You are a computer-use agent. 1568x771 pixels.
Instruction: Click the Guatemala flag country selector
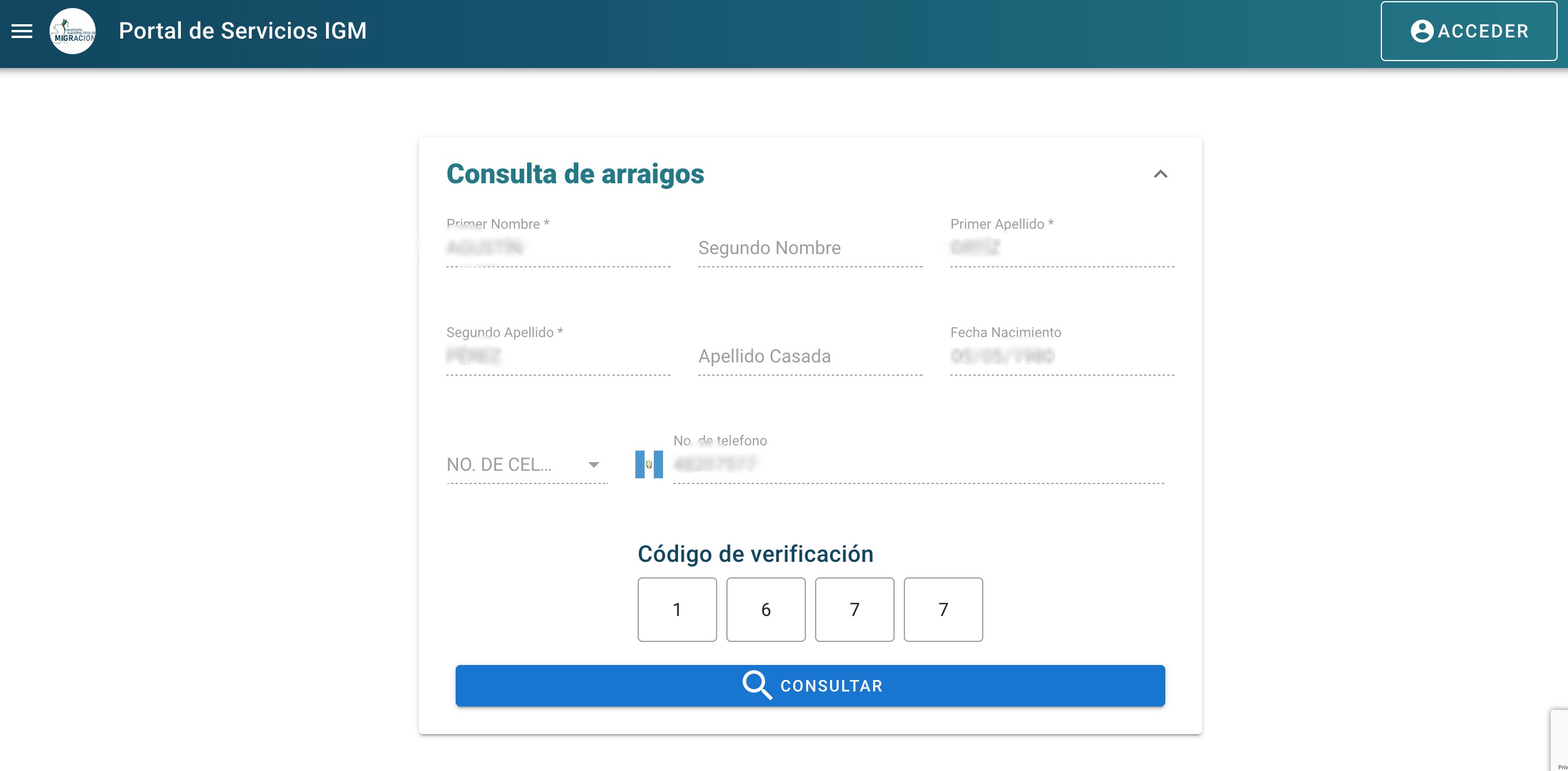(x=649, y=464)
